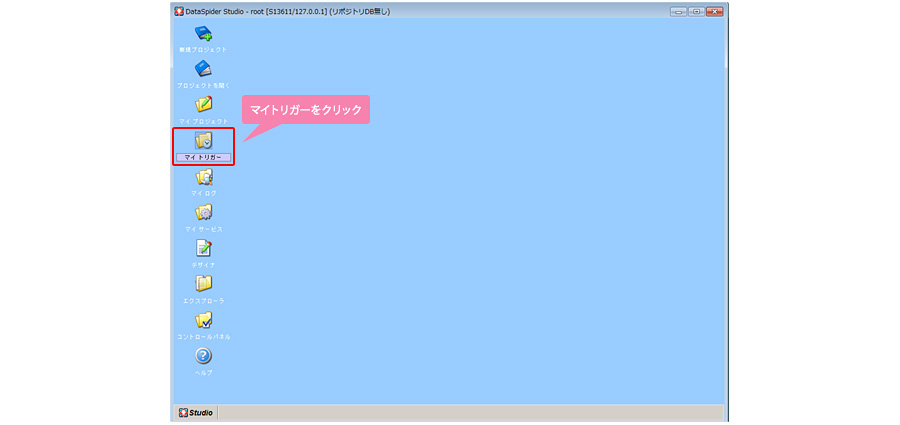This screenshot has width=900, height=425.
Task: Click the プロジェクトを開く (Open Project) book icon
Action: pyautogui.click(x=203, y=69)
